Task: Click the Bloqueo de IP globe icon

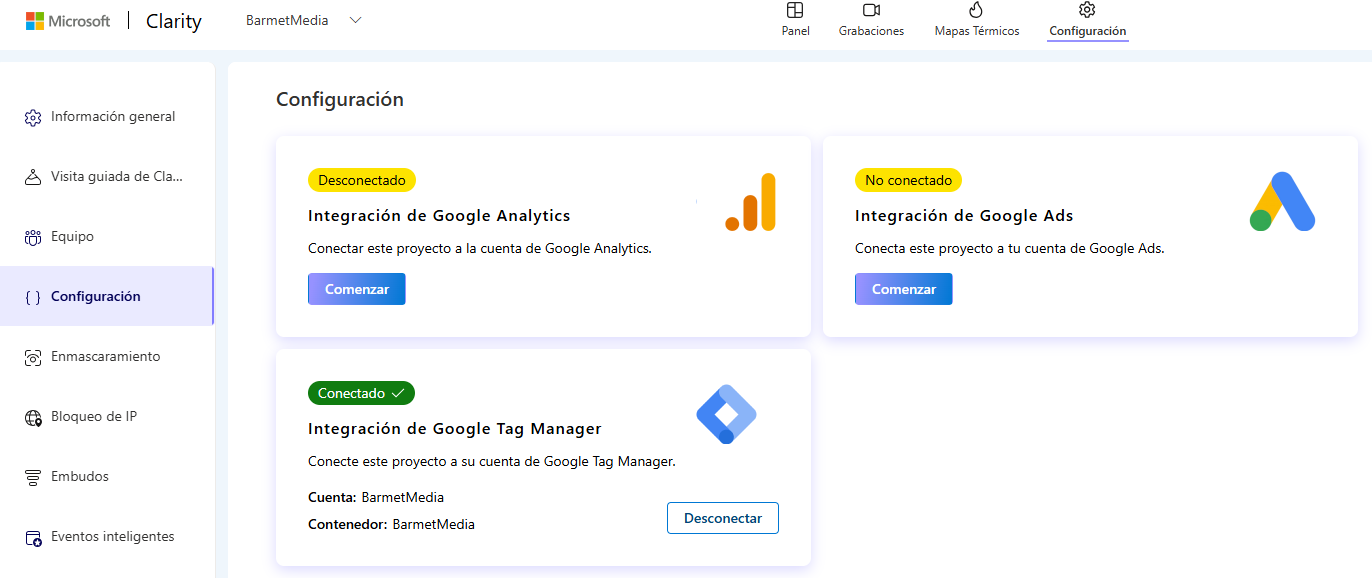Action: pos(33,417)
